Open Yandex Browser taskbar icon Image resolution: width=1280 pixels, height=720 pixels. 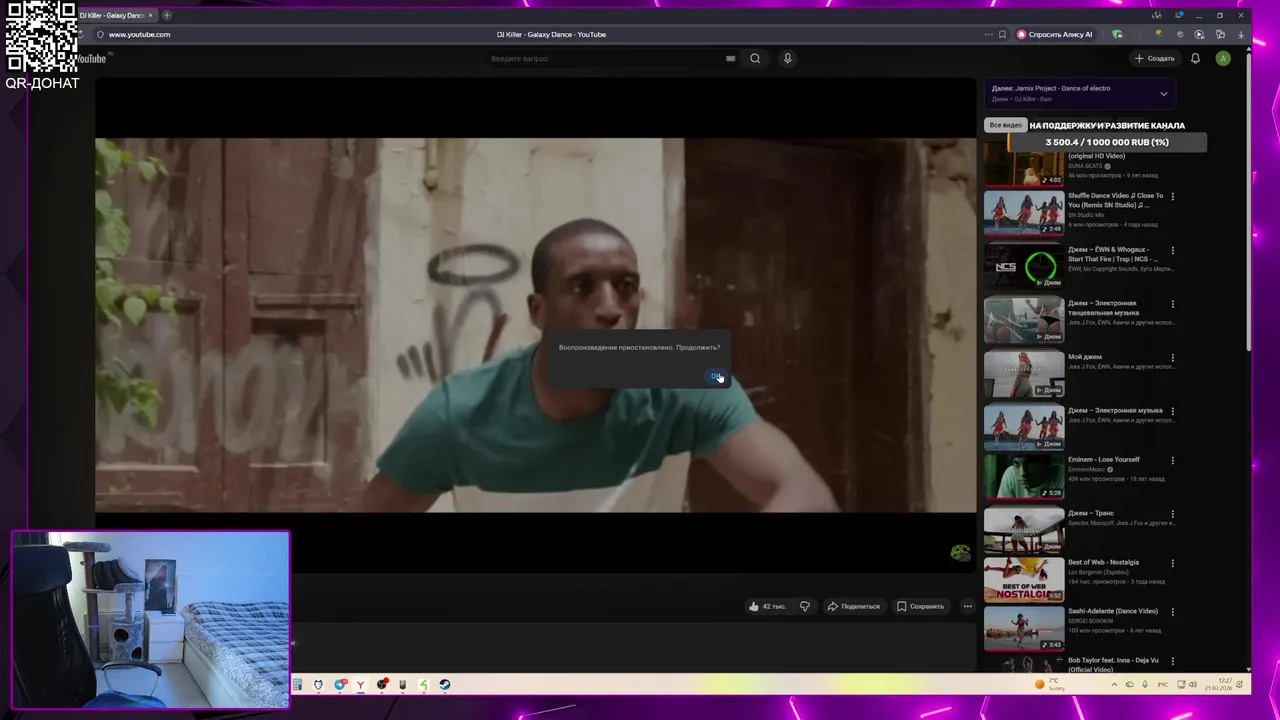(x=360, y=685)
